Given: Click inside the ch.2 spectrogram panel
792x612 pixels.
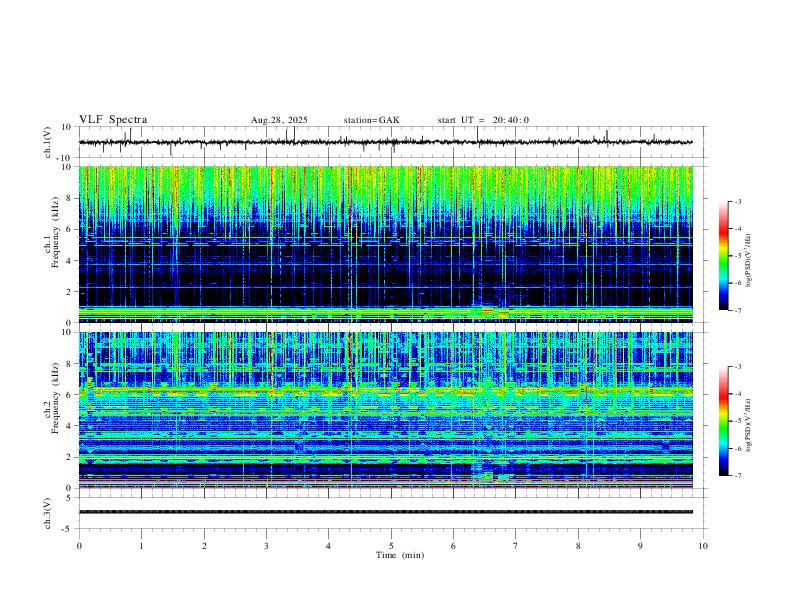Looking at the screenshot, I should [386, 410].
